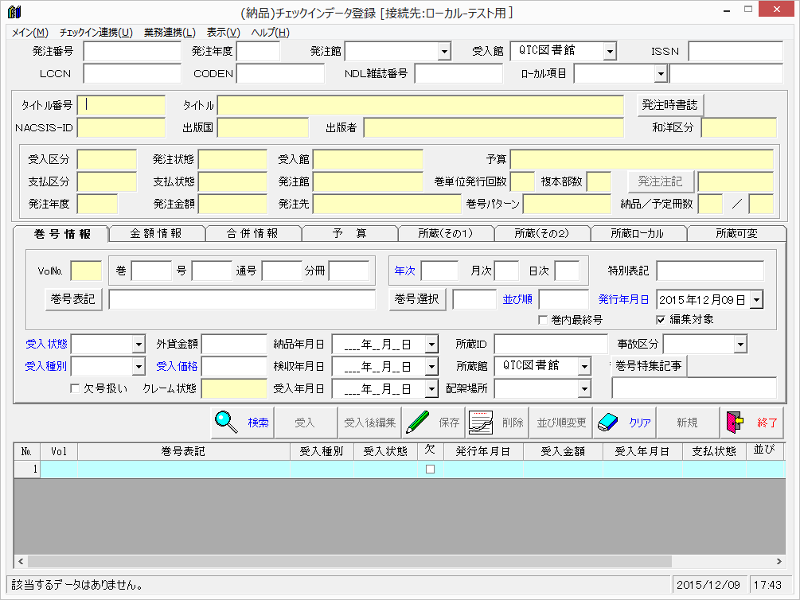Click the 巻号選択 button
800x600 pixels.
417,299
